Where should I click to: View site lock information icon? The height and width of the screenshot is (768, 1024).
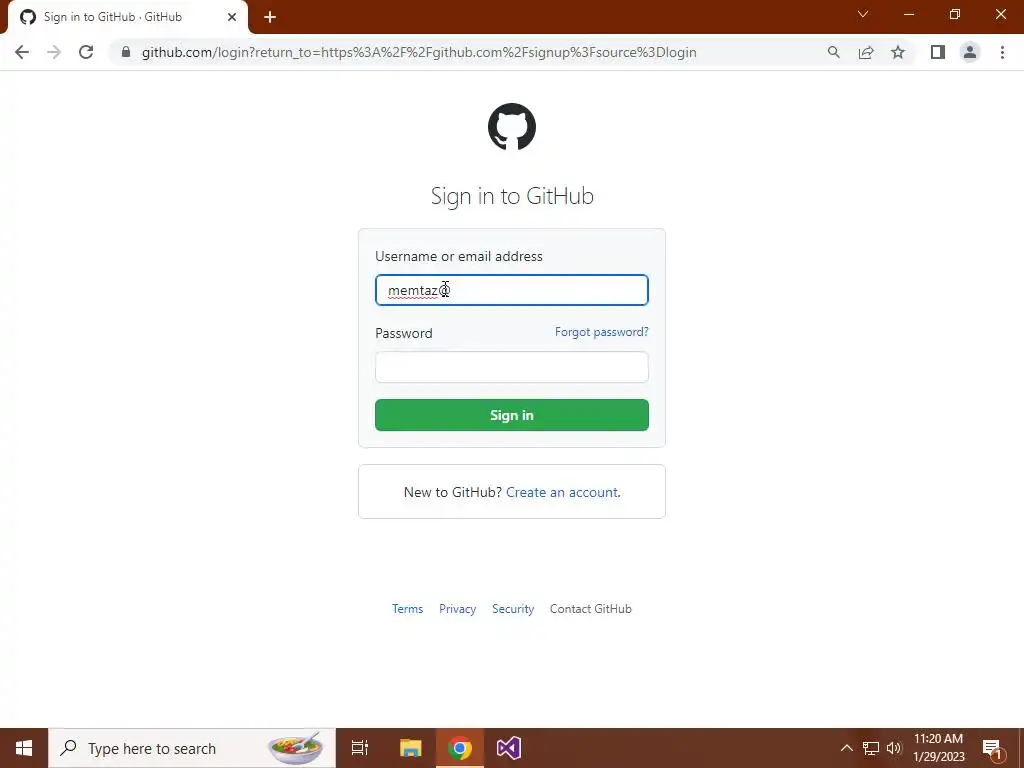coord(126,52)
